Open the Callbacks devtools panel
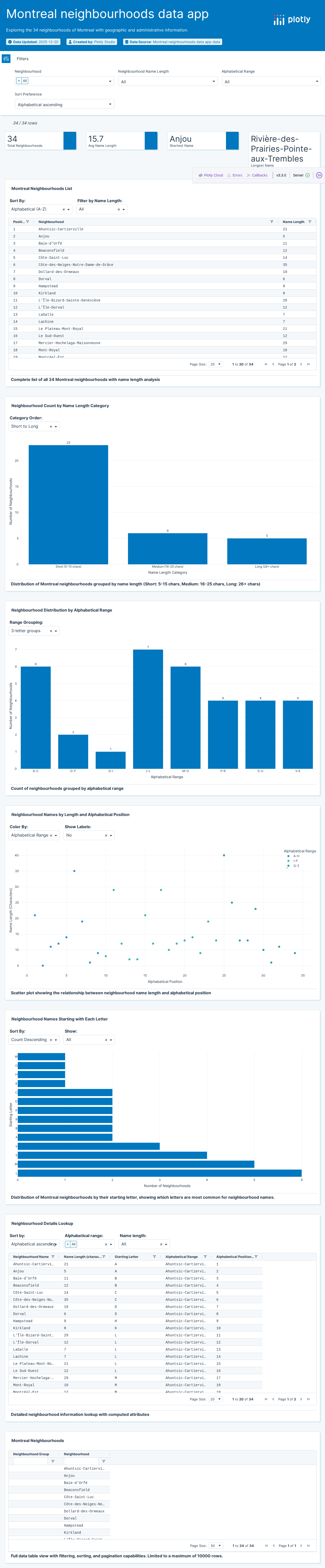The height and width of the screenshot is (1568, 325). tap(257, 175)
